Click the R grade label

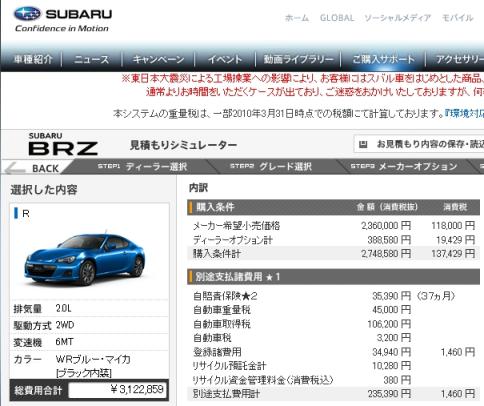26,214
